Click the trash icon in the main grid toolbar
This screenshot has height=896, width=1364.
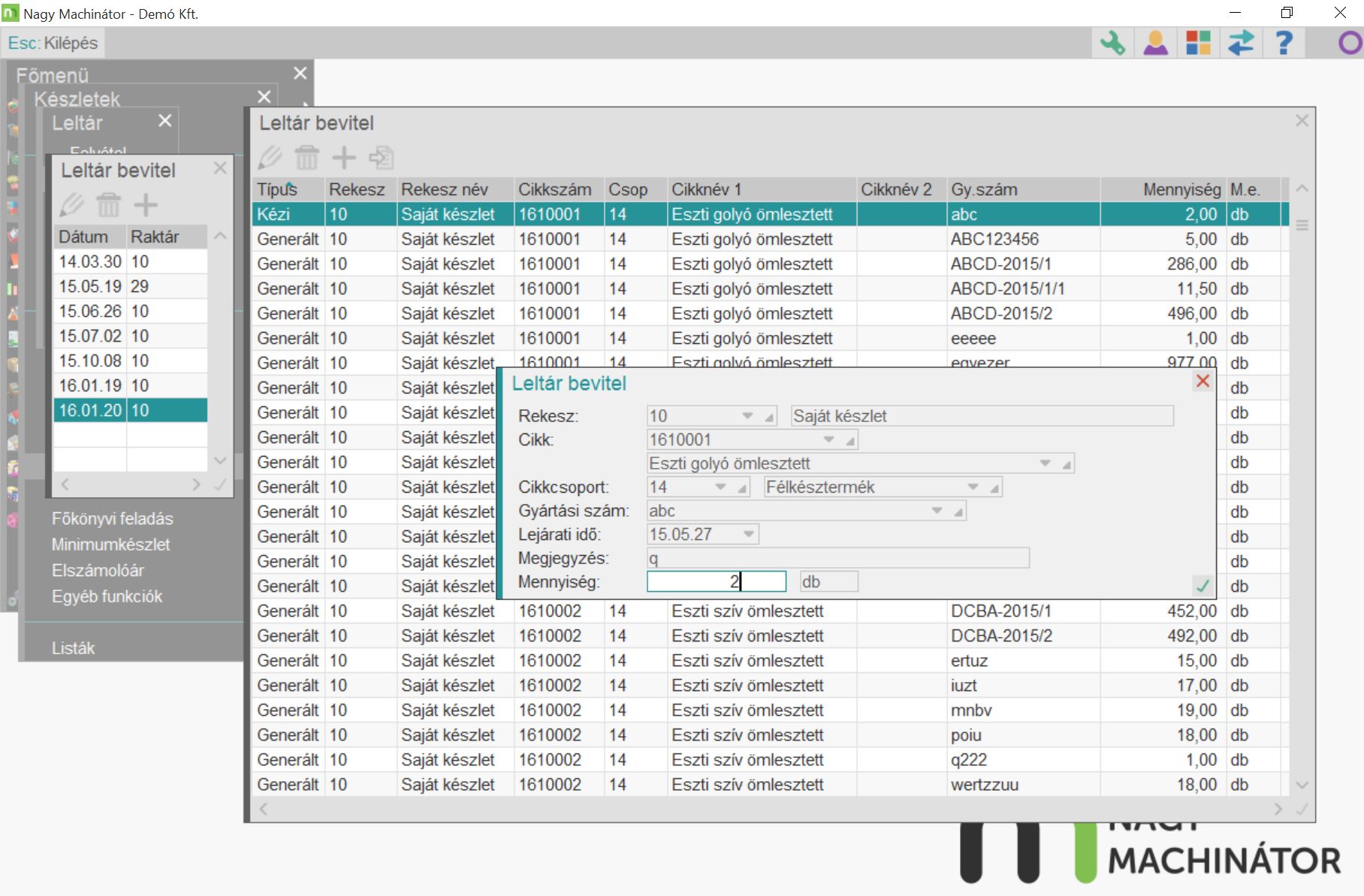[x=306, y=158]
